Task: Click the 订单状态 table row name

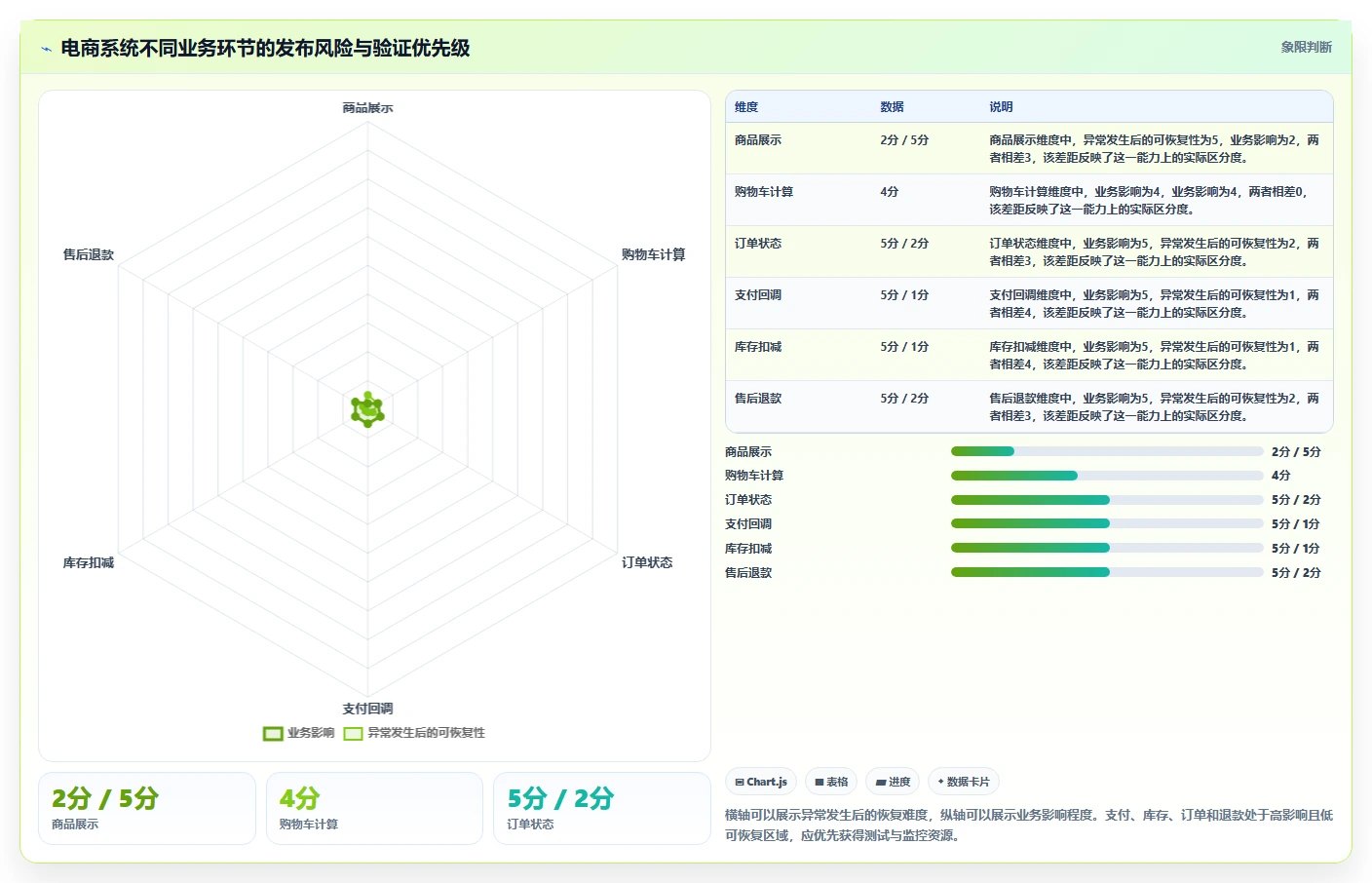Action: (x=758, y=244)
